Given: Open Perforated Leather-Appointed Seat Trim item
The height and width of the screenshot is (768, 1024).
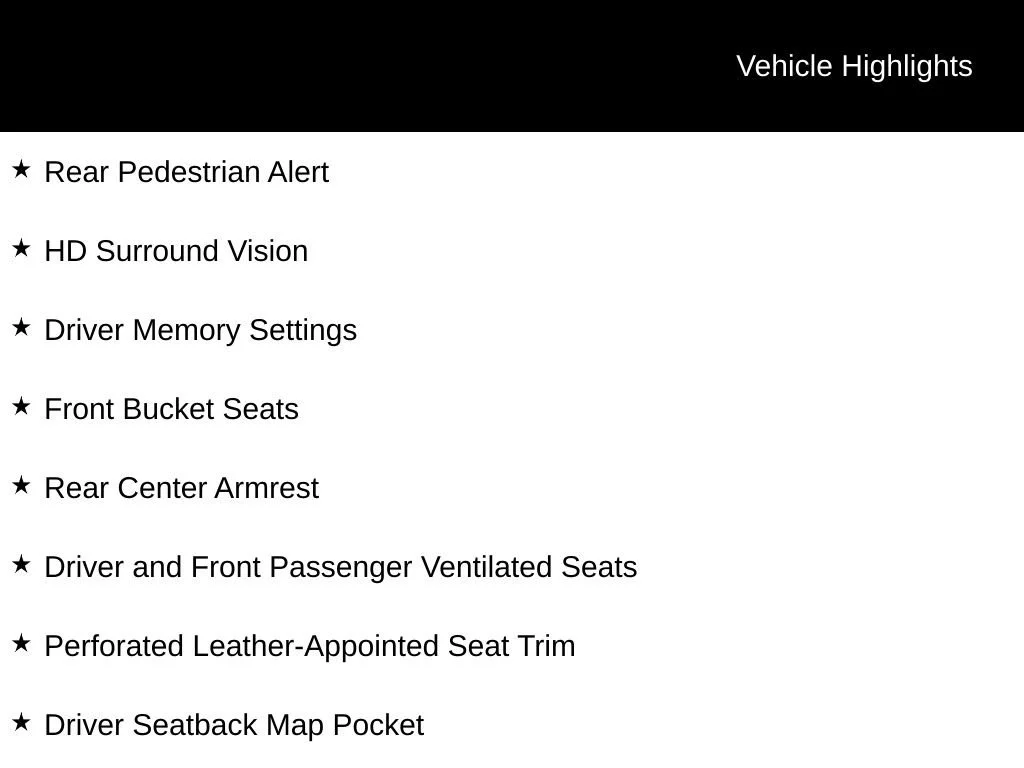Looking at the screenshot, I should pos(310,647).
